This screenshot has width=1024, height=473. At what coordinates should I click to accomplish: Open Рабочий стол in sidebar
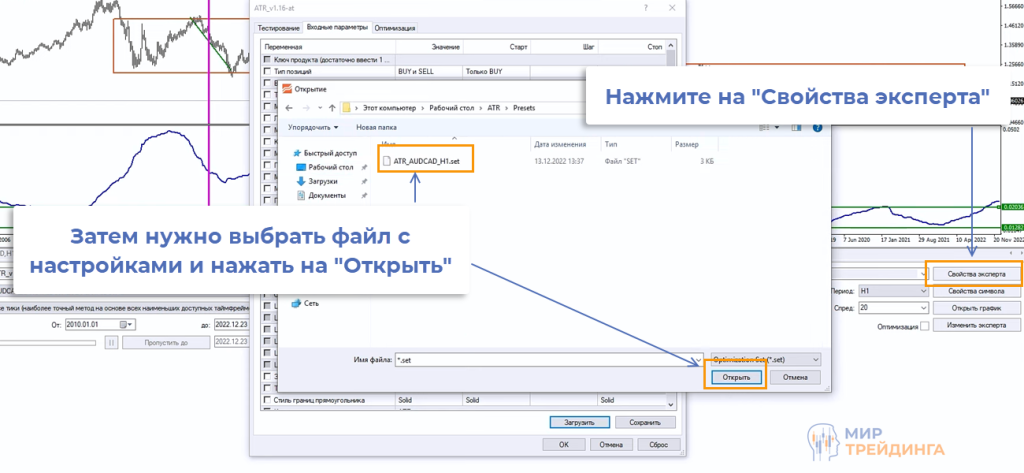[333, 167]
